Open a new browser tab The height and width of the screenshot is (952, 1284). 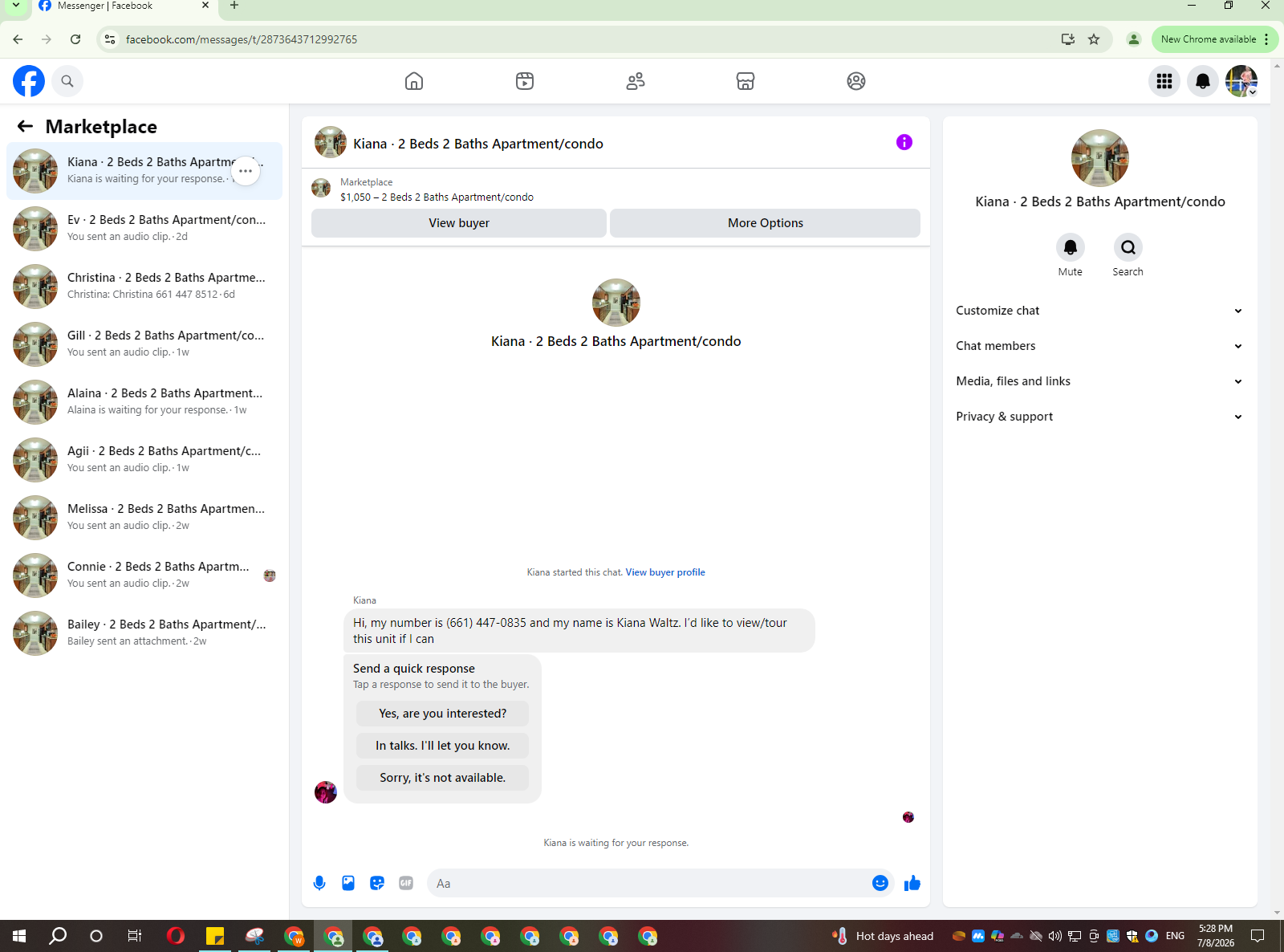coord(234,6)
